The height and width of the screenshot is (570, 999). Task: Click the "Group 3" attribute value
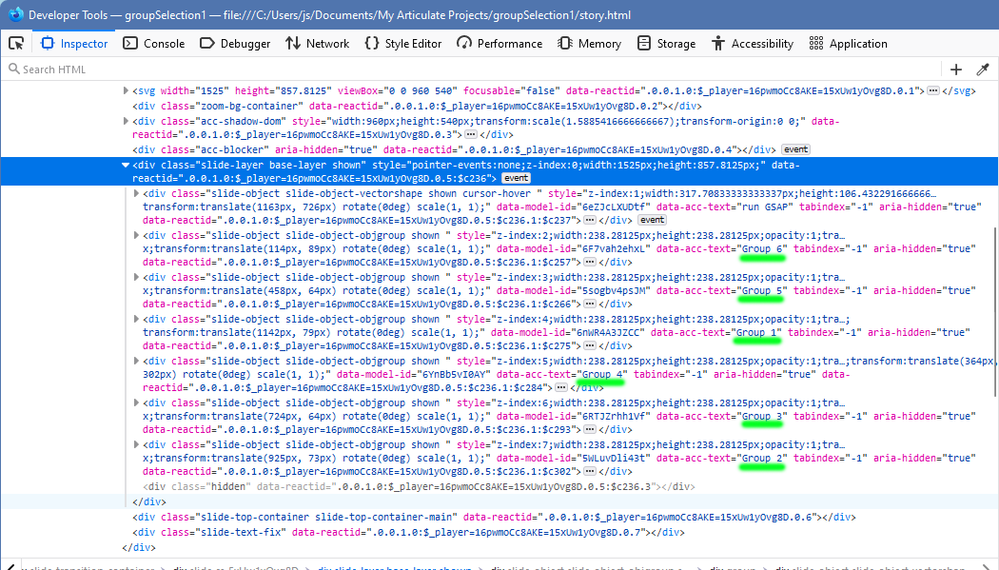(x=763, y=417)
